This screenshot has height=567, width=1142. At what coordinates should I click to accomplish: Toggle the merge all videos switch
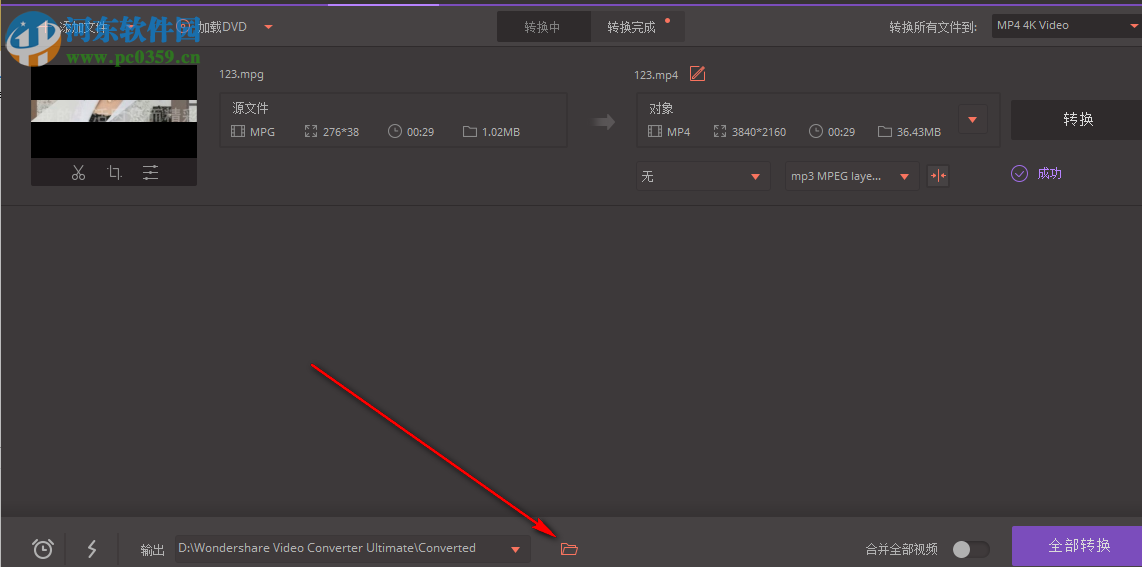pos(971,549)
